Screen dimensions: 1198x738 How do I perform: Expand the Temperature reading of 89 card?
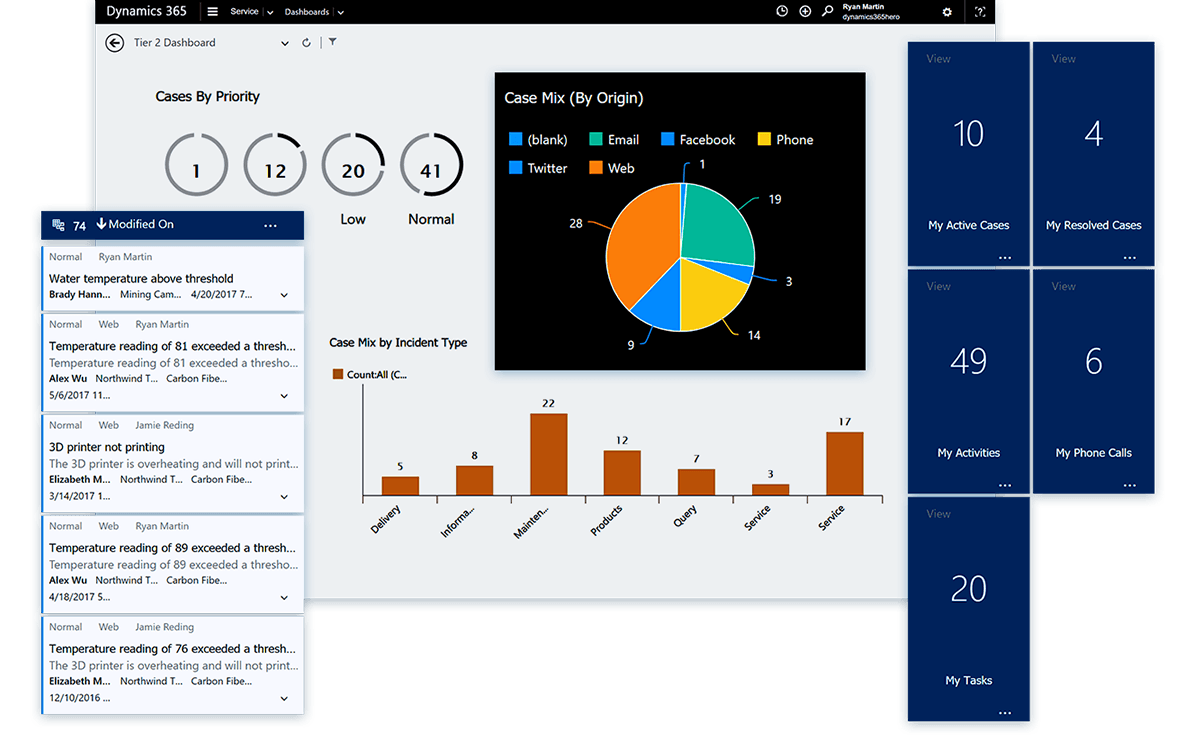point(284,597)
